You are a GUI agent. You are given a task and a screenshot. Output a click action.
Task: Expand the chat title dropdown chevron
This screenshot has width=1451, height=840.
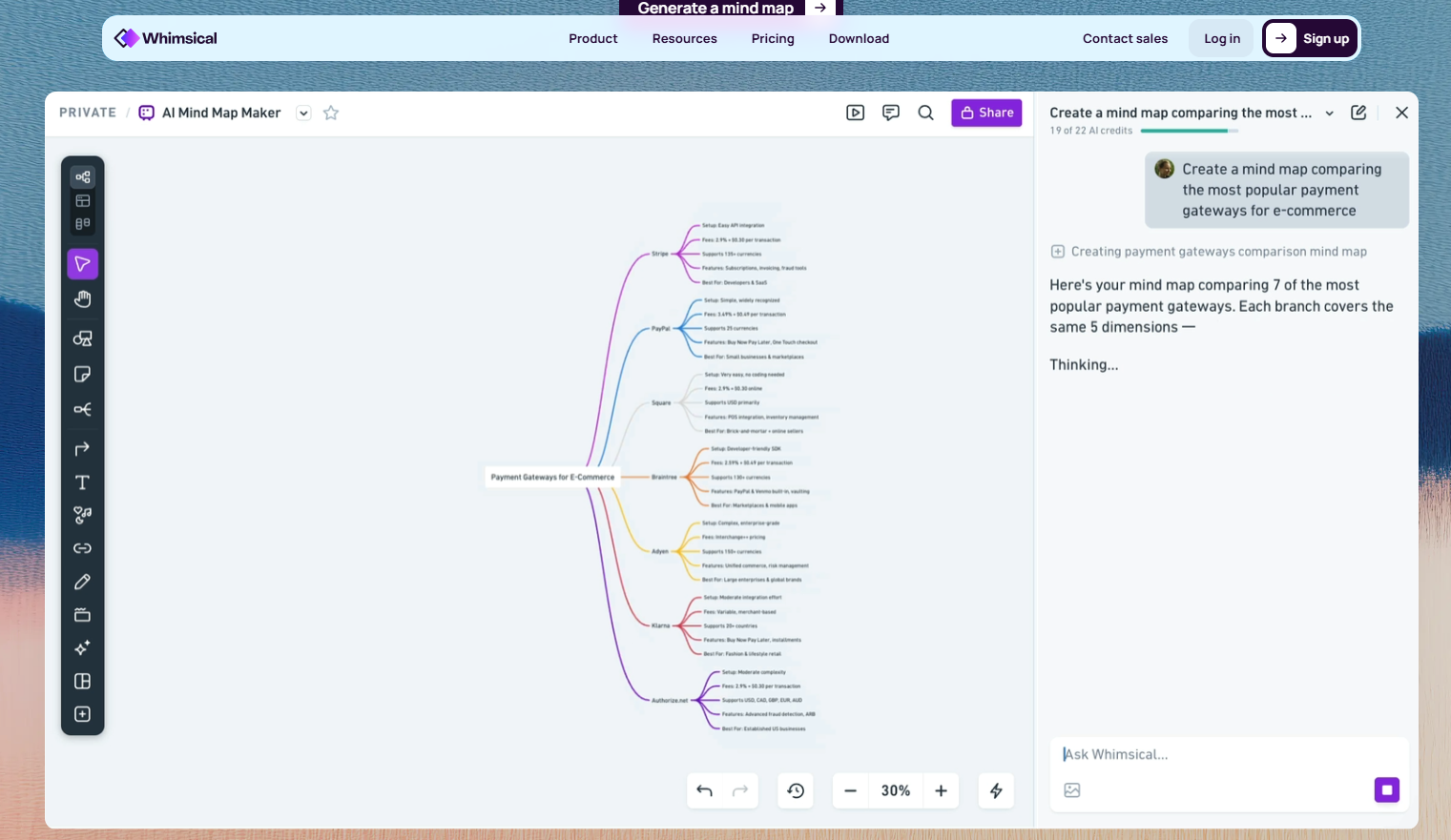click(x=1329, y=113)
